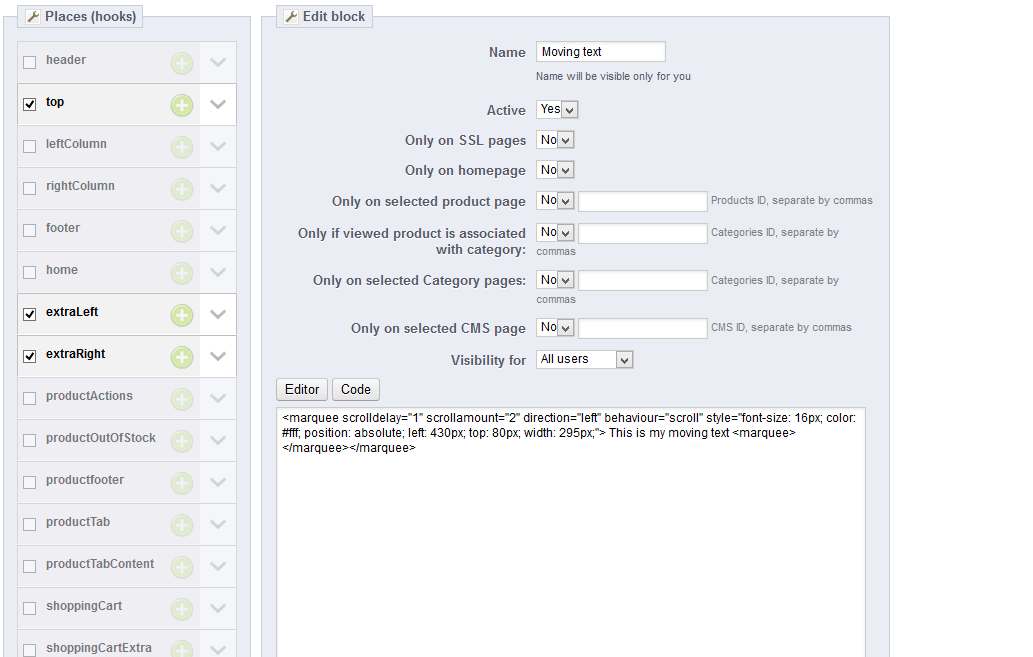Click the green plus icon for header hook
This screenshot has height=657, width=1033.
[x=182, y=63]
